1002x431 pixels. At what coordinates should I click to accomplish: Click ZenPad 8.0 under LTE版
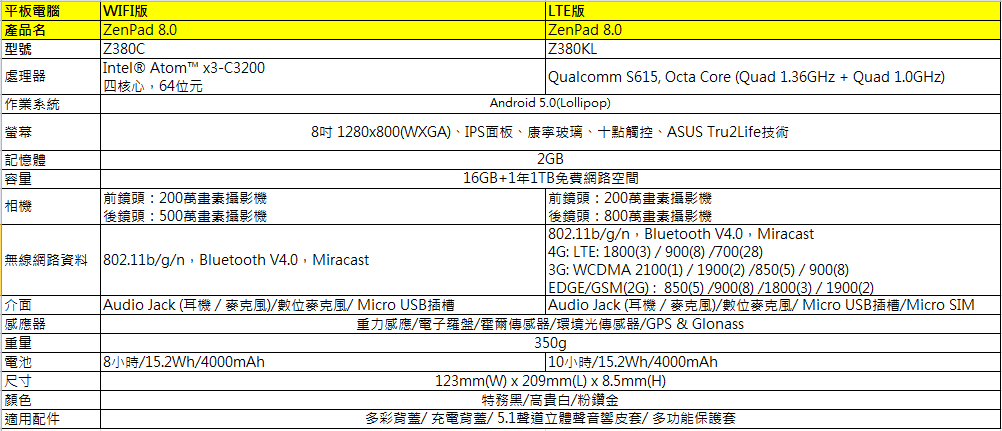pos(772,30)
